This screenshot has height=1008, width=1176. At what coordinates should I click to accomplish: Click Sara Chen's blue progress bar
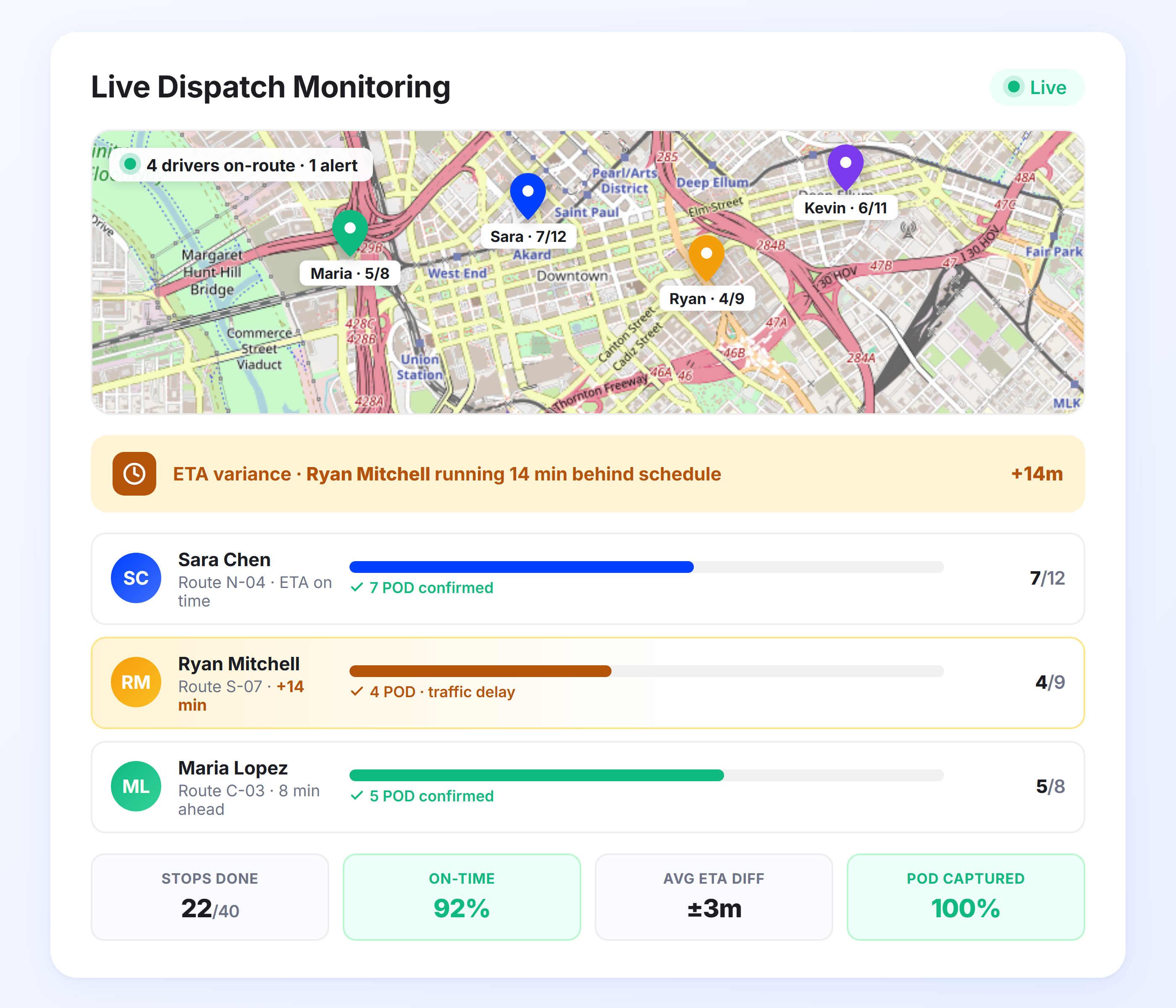coord(522,567)
